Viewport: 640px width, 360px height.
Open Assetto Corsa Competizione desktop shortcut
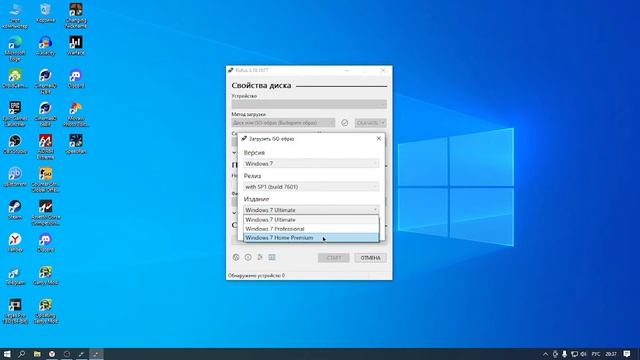[45, 212]
